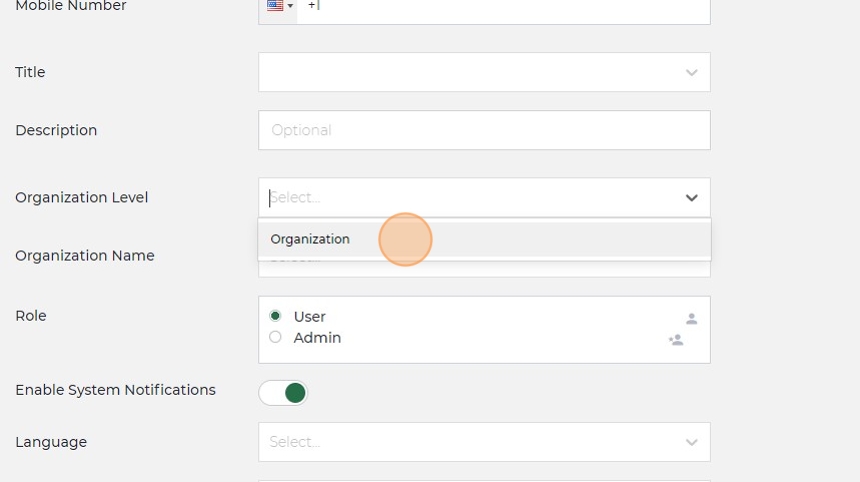This screenshot has width=860, height=482.
Task: Click the Title dropdown chevron arrow
Action: pos(691,72)
